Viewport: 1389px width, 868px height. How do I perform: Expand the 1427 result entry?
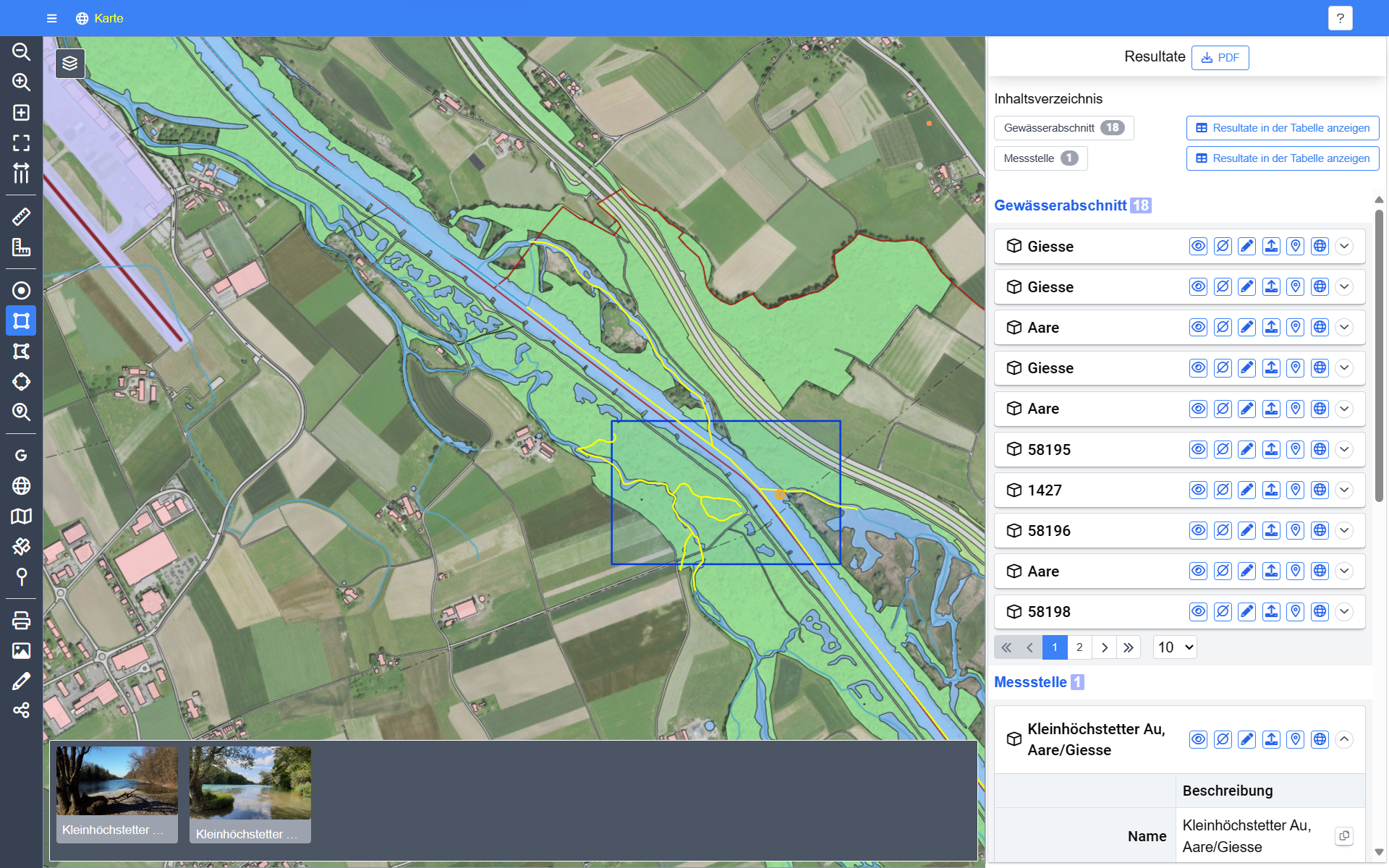click(x=1344, y=490)
